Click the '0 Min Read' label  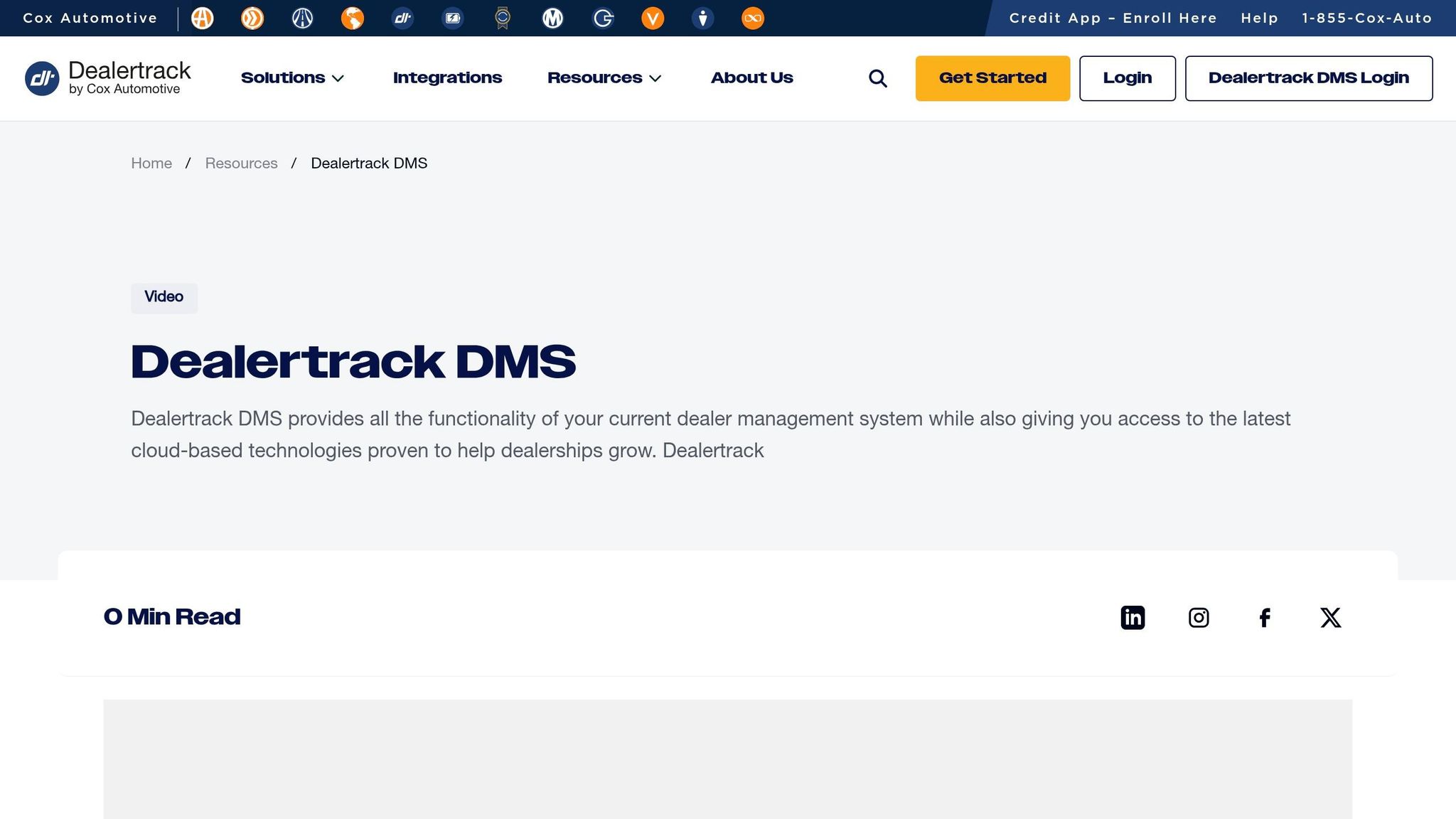click(172, 617)
